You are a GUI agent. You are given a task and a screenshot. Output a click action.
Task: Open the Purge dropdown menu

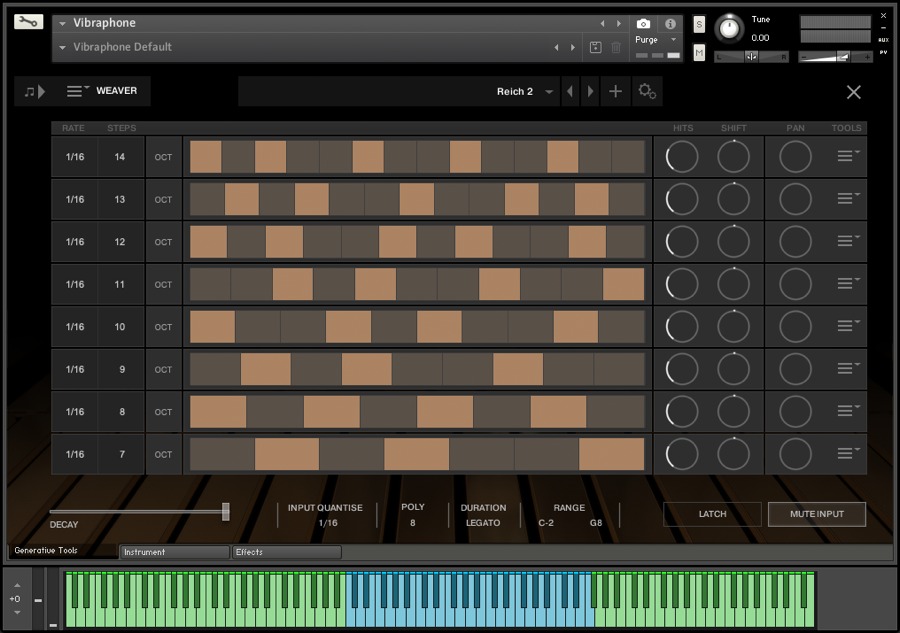click(x=655, y=40)
